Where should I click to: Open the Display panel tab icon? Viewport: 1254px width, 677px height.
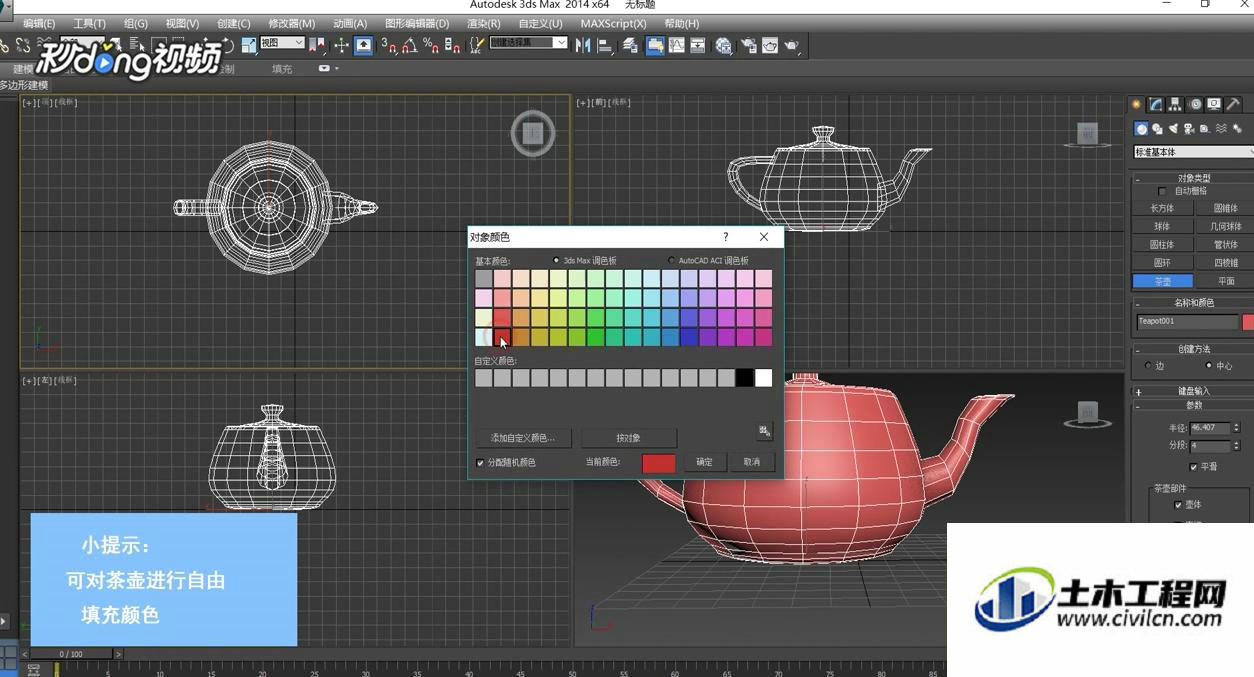[1214, 104]
